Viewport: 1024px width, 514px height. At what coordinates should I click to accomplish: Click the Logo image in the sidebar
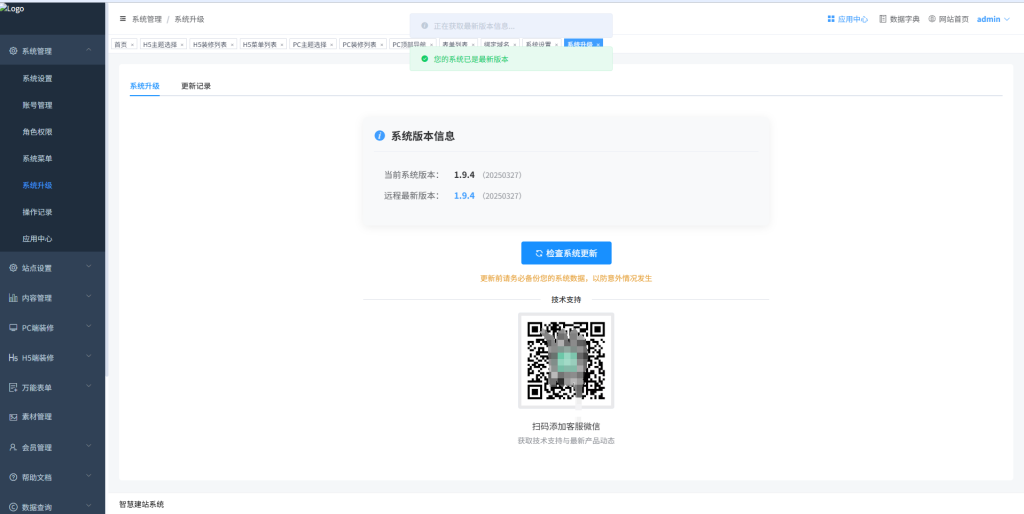(x=12, y=9)
